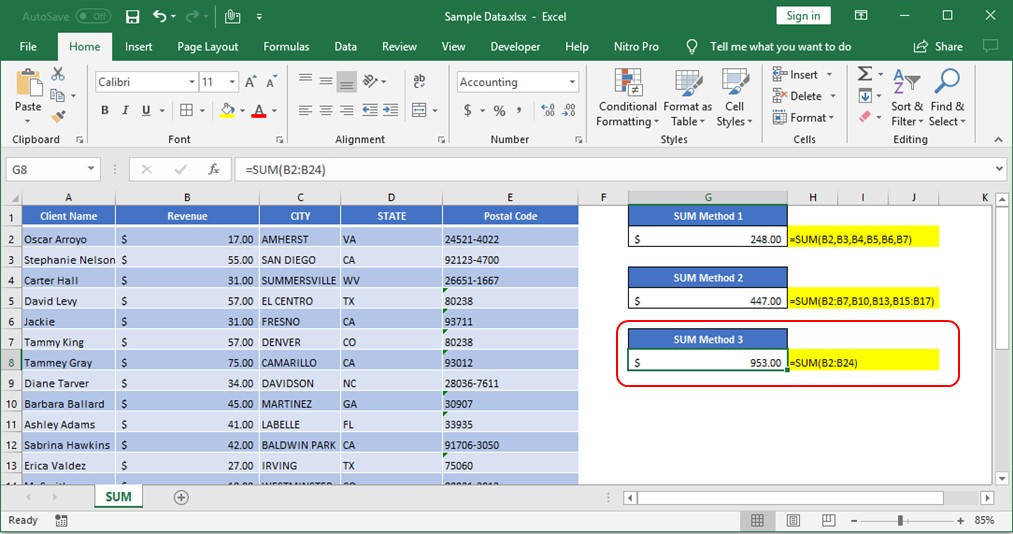
Task: Click the Increase Decimal icon
Action: tap(548, 110)
